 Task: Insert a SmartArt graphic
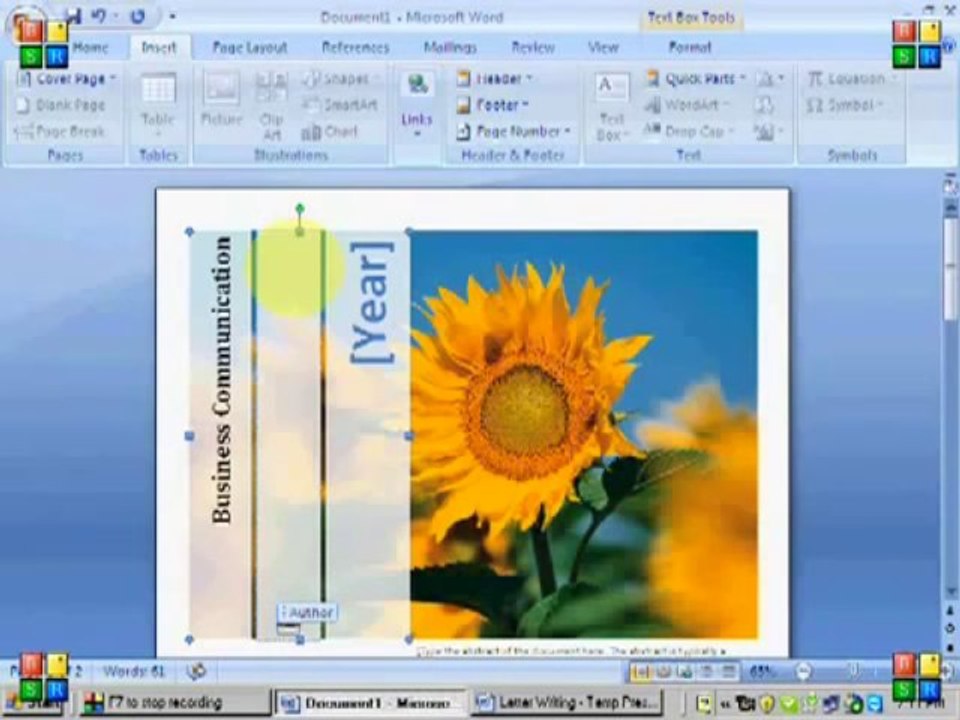(x=340, y=105)
